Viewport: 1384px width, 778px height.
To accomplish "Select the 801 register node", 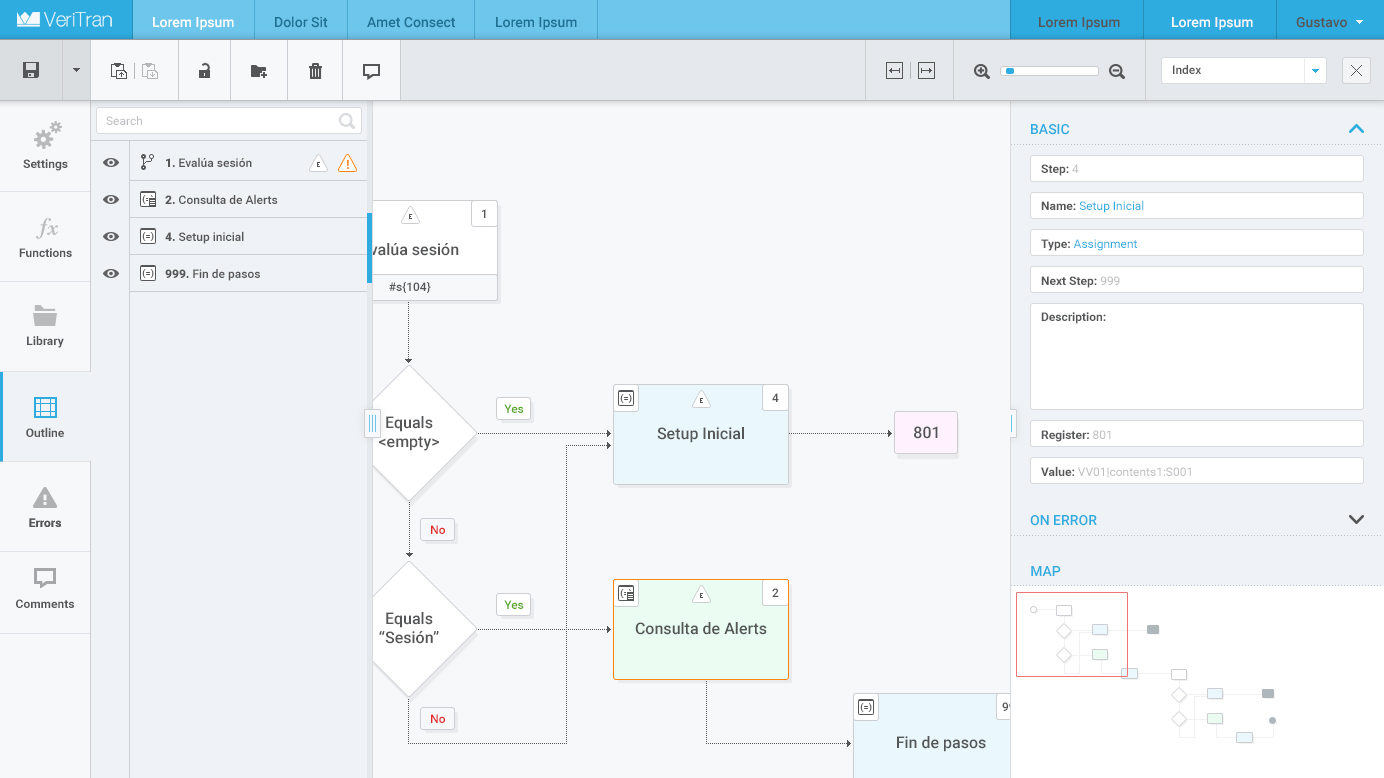I will [x=926, y=433].
